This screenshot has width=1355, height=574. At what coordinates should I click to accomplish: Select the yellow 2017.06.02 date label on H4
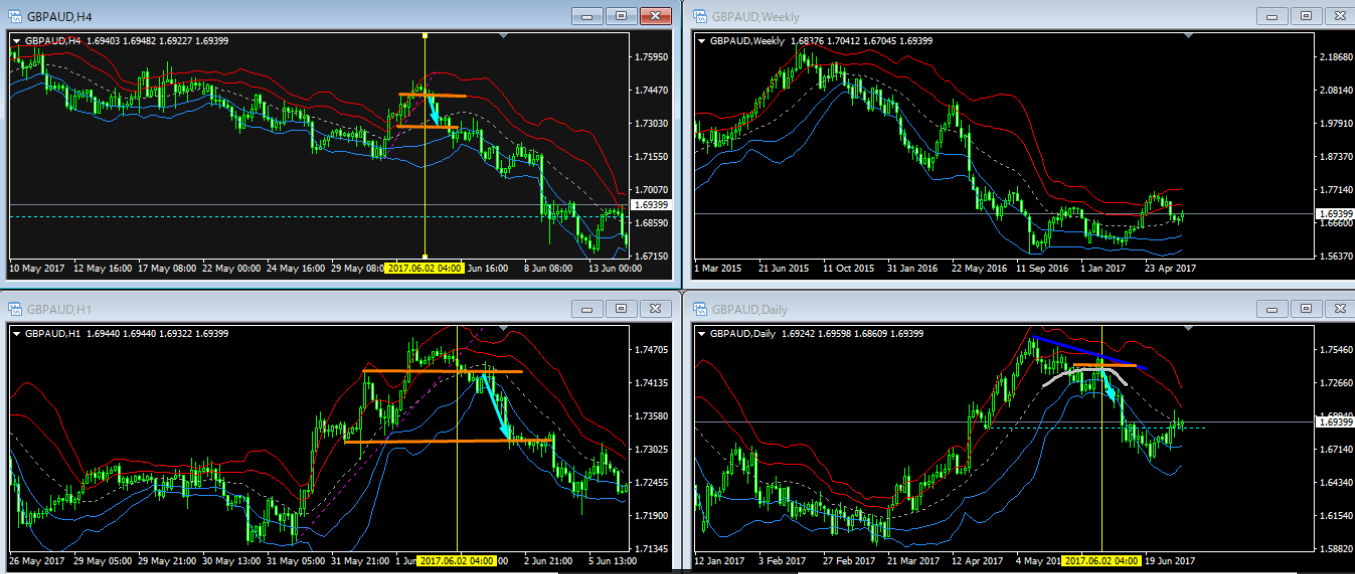(x=424, y=269)
